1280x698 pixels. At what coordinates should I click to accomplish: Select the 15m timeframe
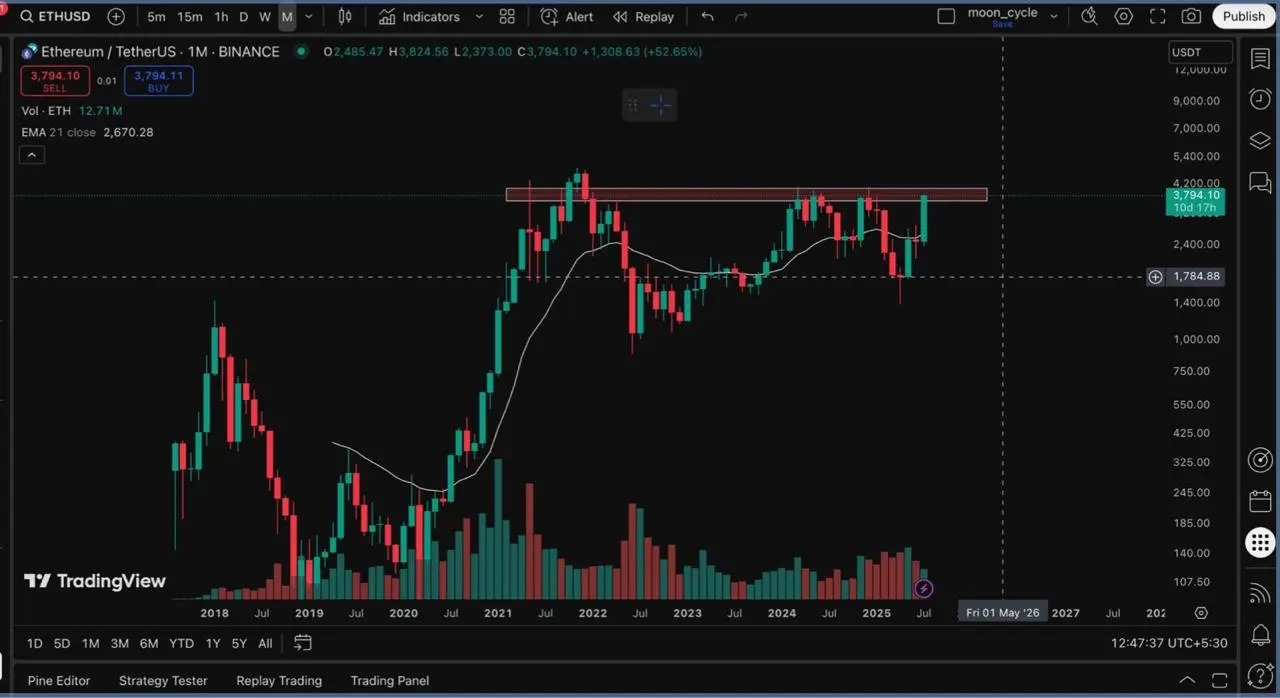pyautogui.click(x=189, y=16)
